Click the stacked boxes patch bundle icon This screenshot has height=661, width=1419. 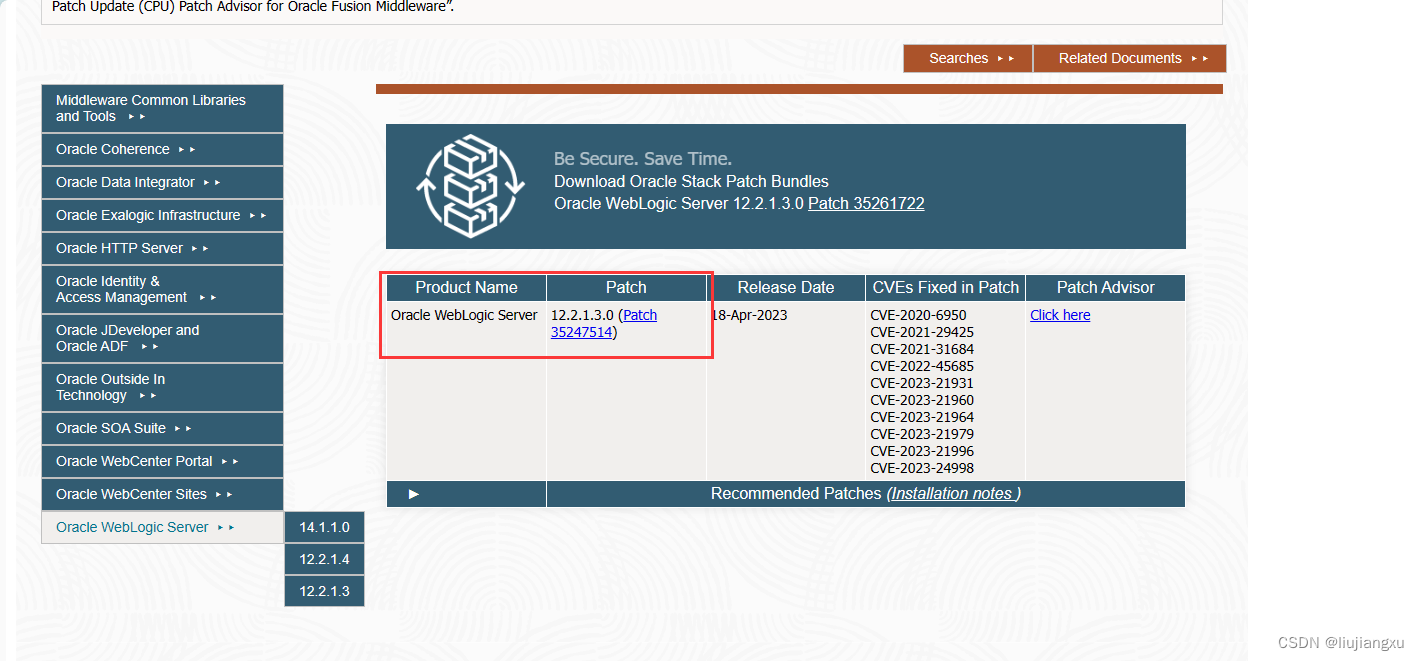[x=470, y=185]
